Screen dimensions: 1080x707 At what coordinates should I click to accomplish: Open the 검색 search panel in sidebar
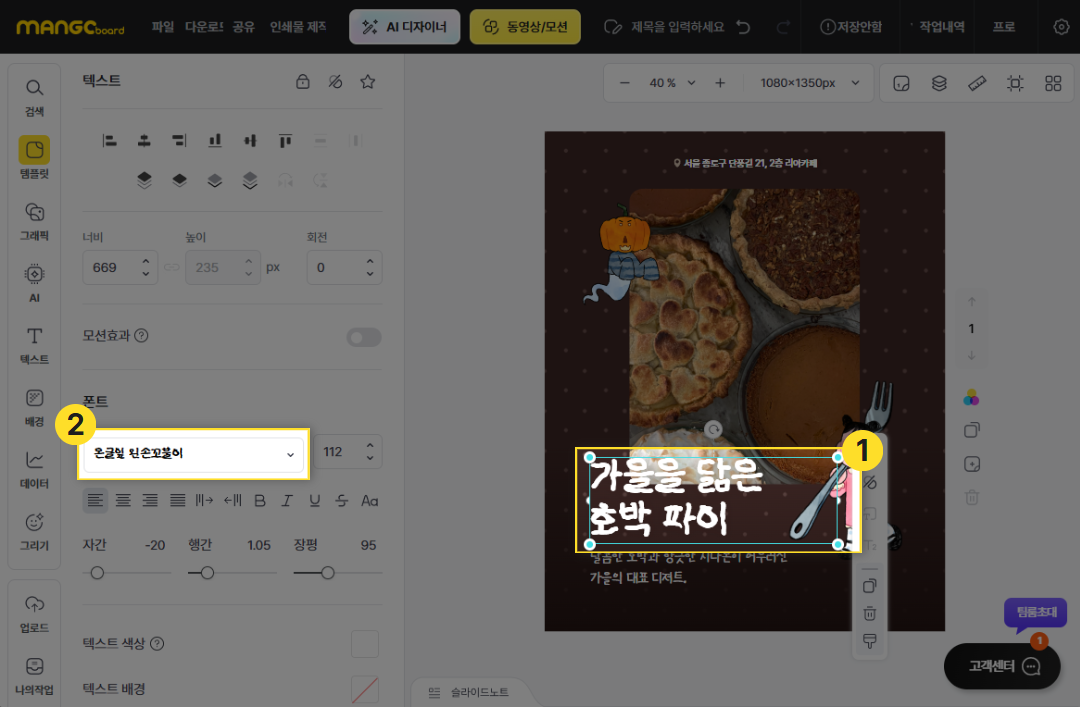pos(34,97)
